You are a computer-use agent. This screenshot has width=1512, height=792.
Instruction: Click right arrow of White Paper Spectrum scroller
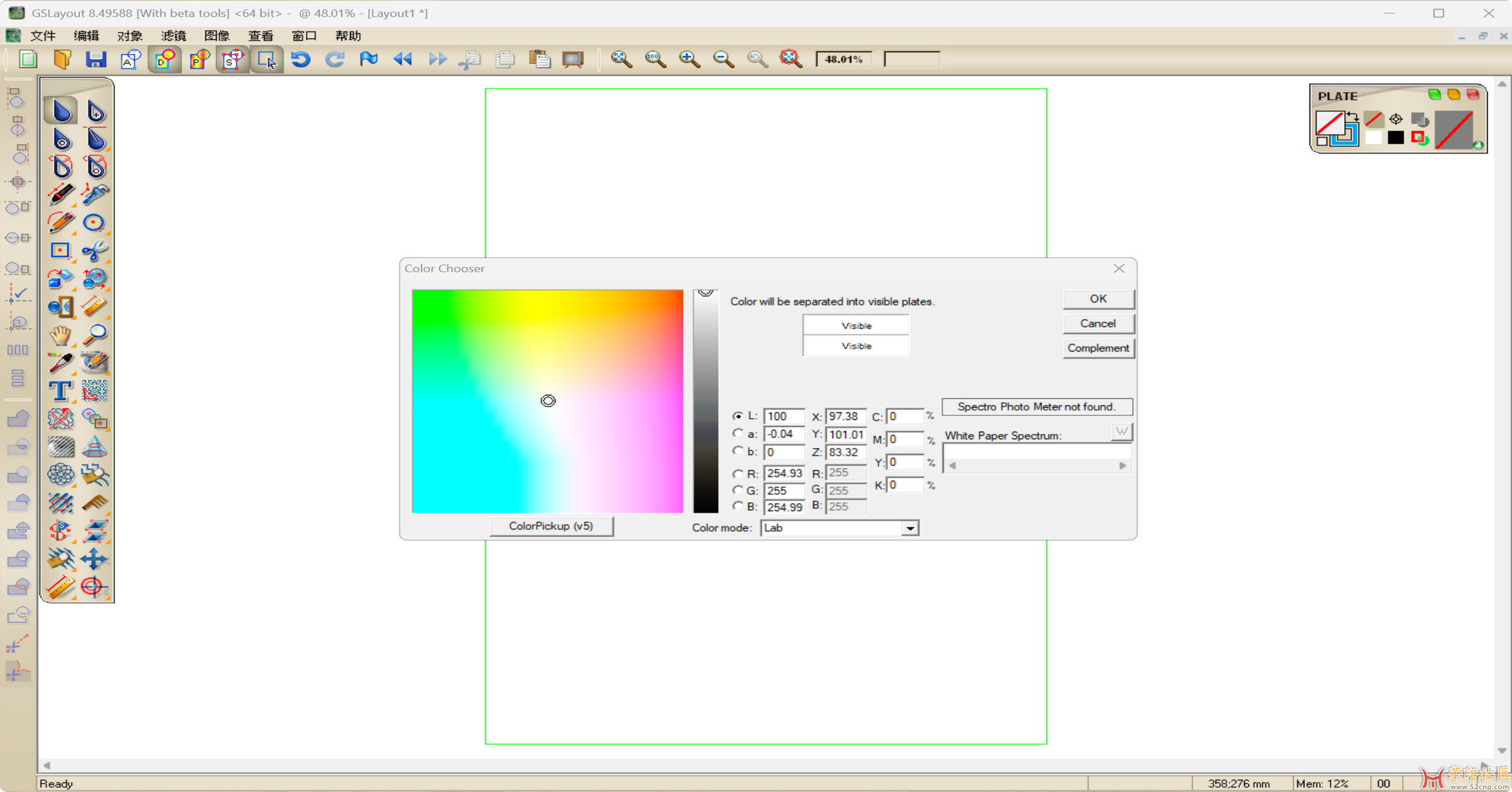tap(1122, 466)
